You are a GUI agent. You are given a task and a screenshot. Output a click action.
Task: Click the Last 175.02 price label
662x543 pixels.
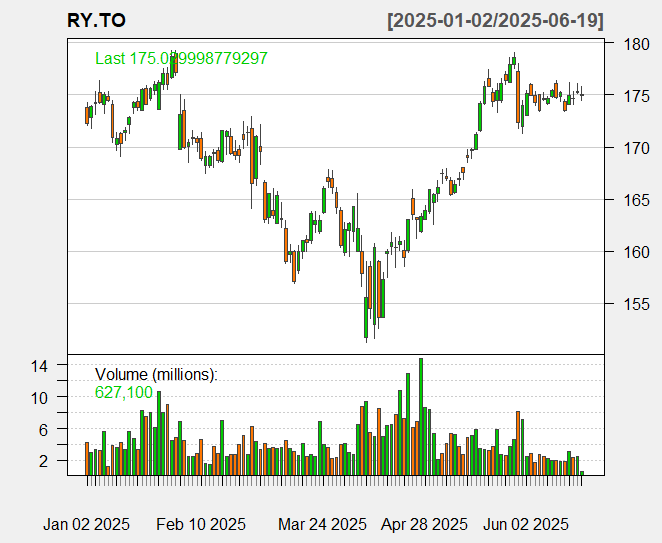pyautogui.click(x=181, y=58)
